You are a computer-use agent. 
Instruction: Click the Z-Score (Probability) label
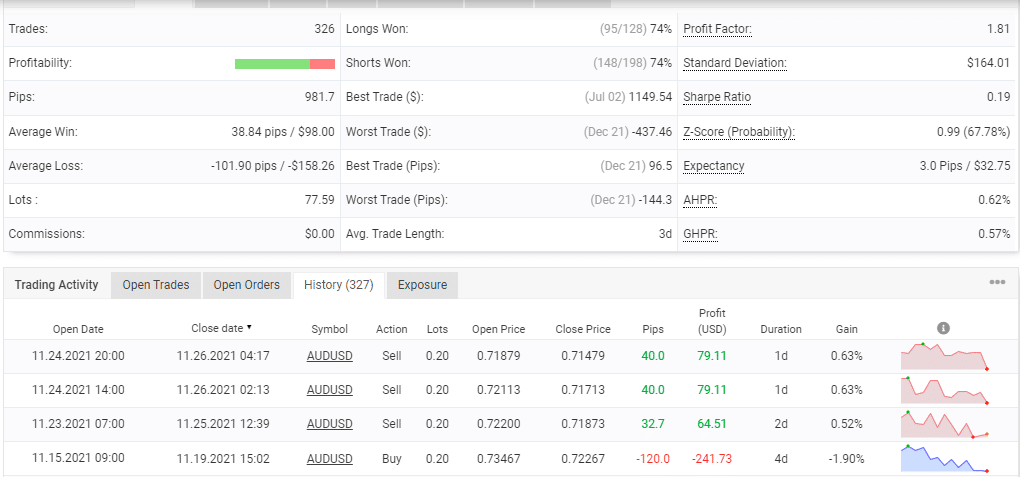click(x=738, y=131)
